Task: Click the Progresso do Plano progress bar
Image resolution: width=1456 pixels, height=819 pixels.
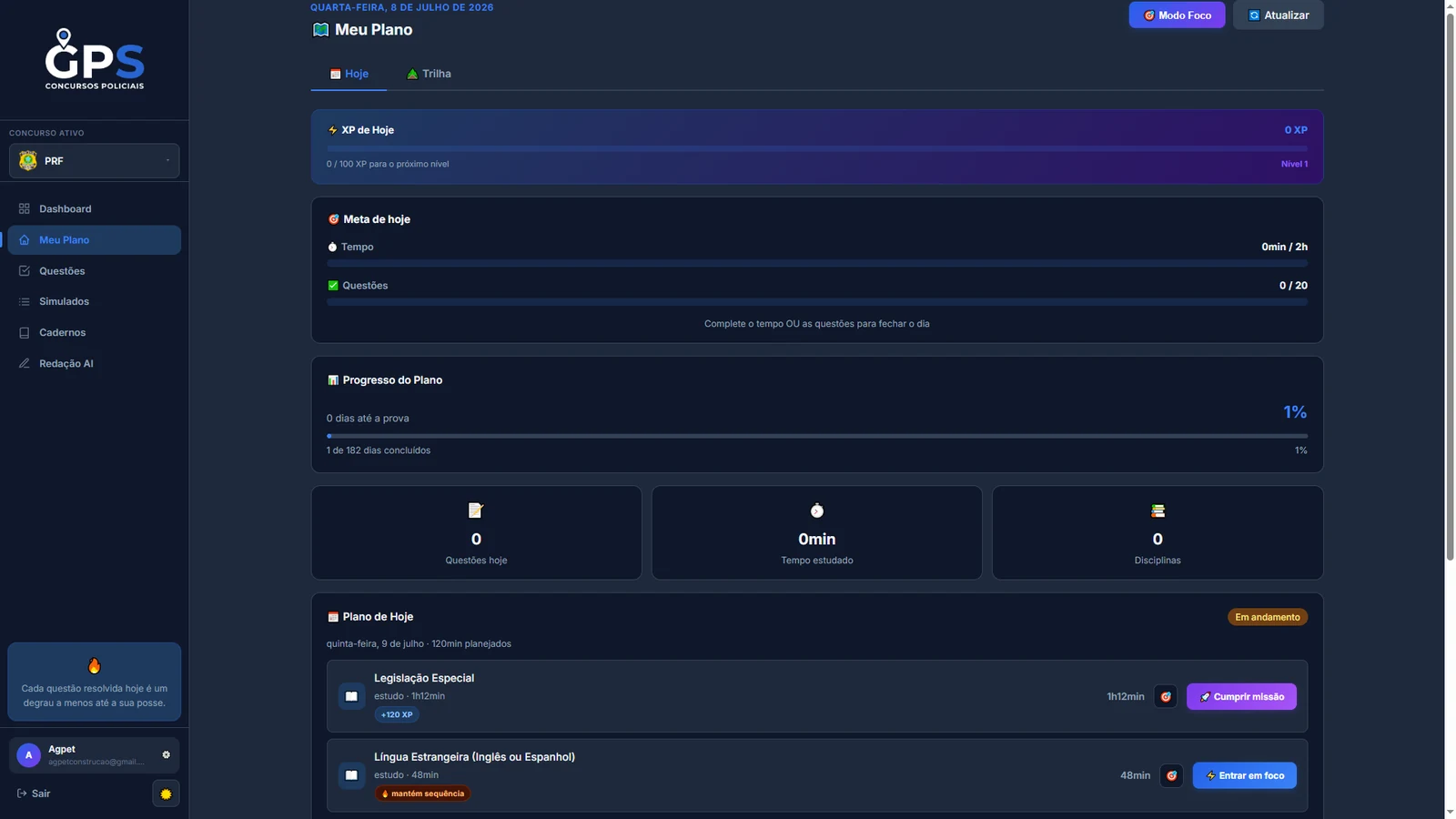Action: pos(817,436)
